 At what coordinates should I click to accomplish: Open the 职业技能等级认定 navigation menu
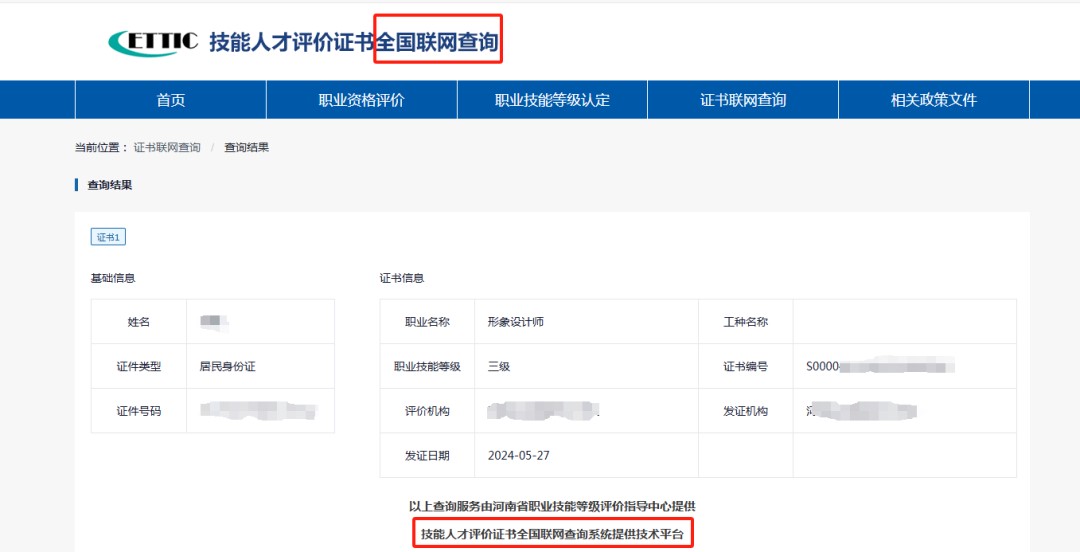click(x=552, y=100)
